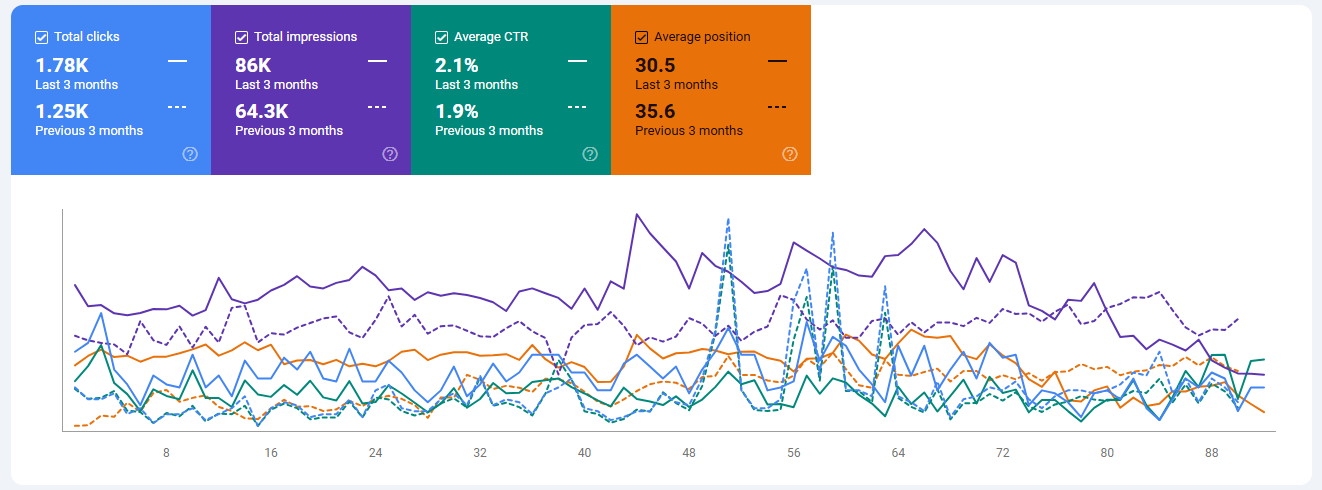Click the 2.1% average CTR value
Screen dimensions: 1322x490
coord(457,66)
